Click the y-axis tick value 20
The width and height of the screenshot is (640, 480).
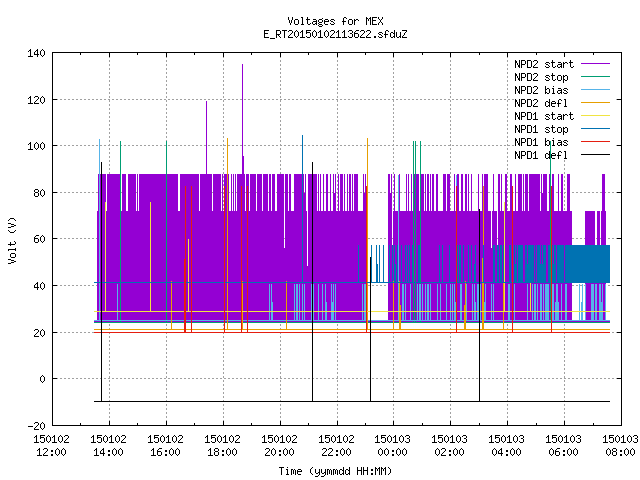coord(39,333)
